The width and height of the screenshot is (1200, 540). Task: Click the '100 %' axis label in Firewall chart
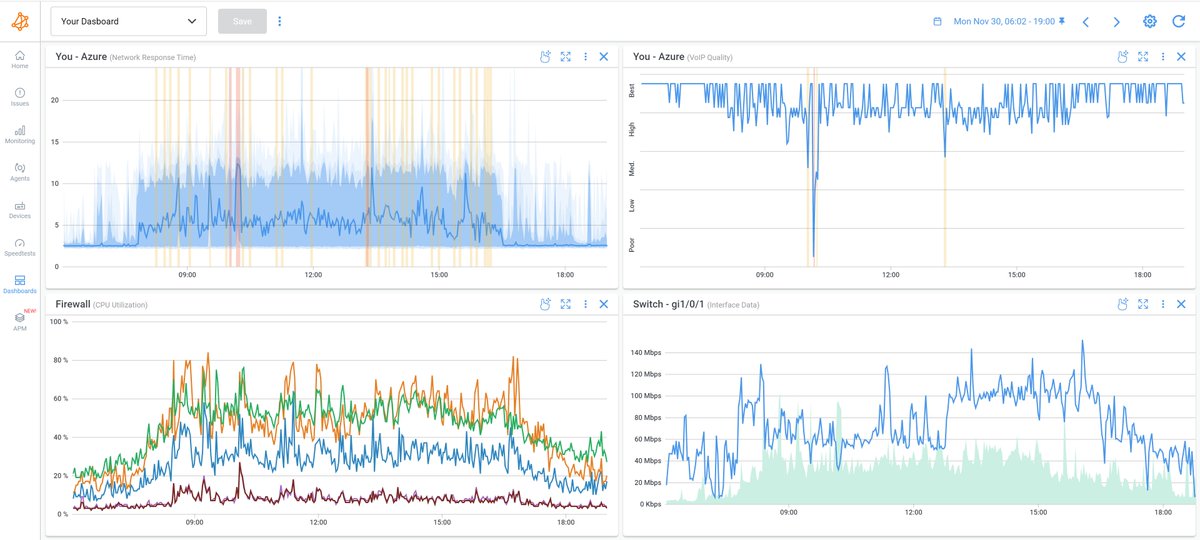click(59, 322)
